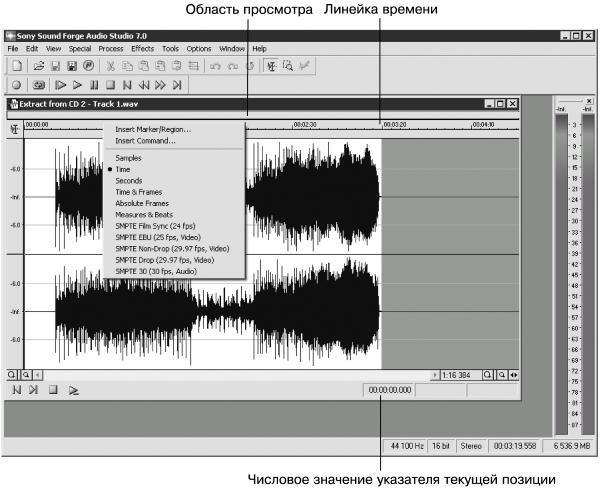The height and width of the screenshot is (489, 600).
Task: Click the right scroll arrow near the zoom ratio
Action: (435, 375)
